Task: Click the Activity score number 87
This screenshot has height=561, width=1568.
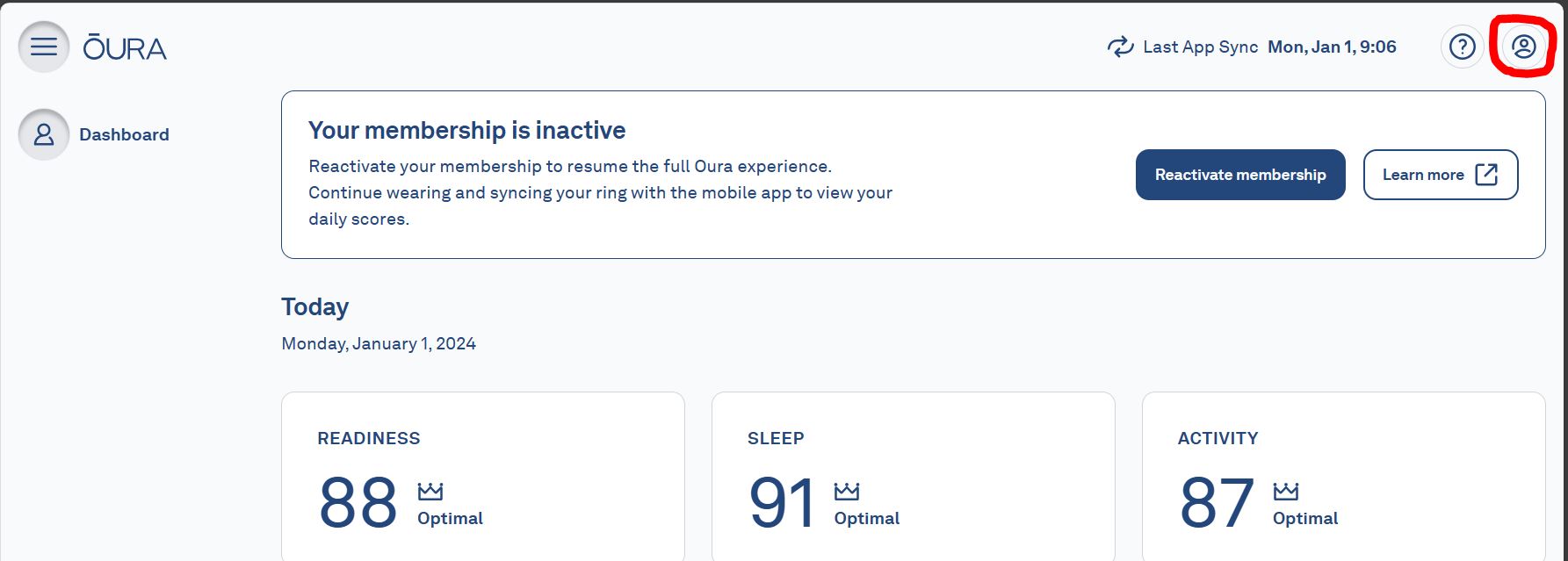Action: [x=1217, y=503]
